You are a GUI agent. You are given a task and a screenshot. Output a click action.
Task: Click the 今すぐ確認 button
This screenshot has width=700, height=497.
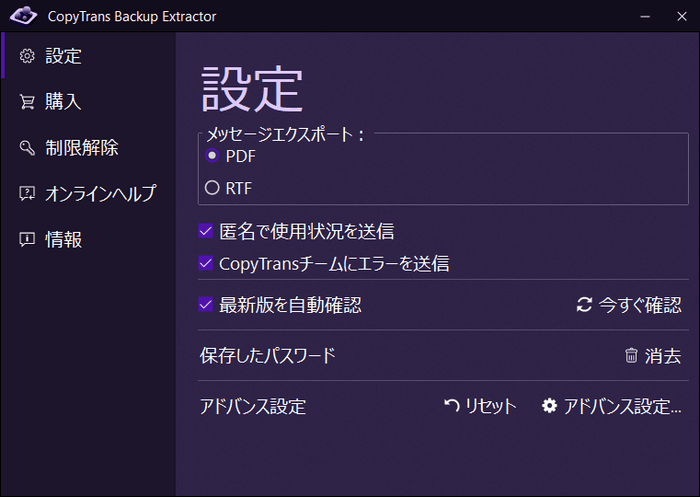coord(629,305)
